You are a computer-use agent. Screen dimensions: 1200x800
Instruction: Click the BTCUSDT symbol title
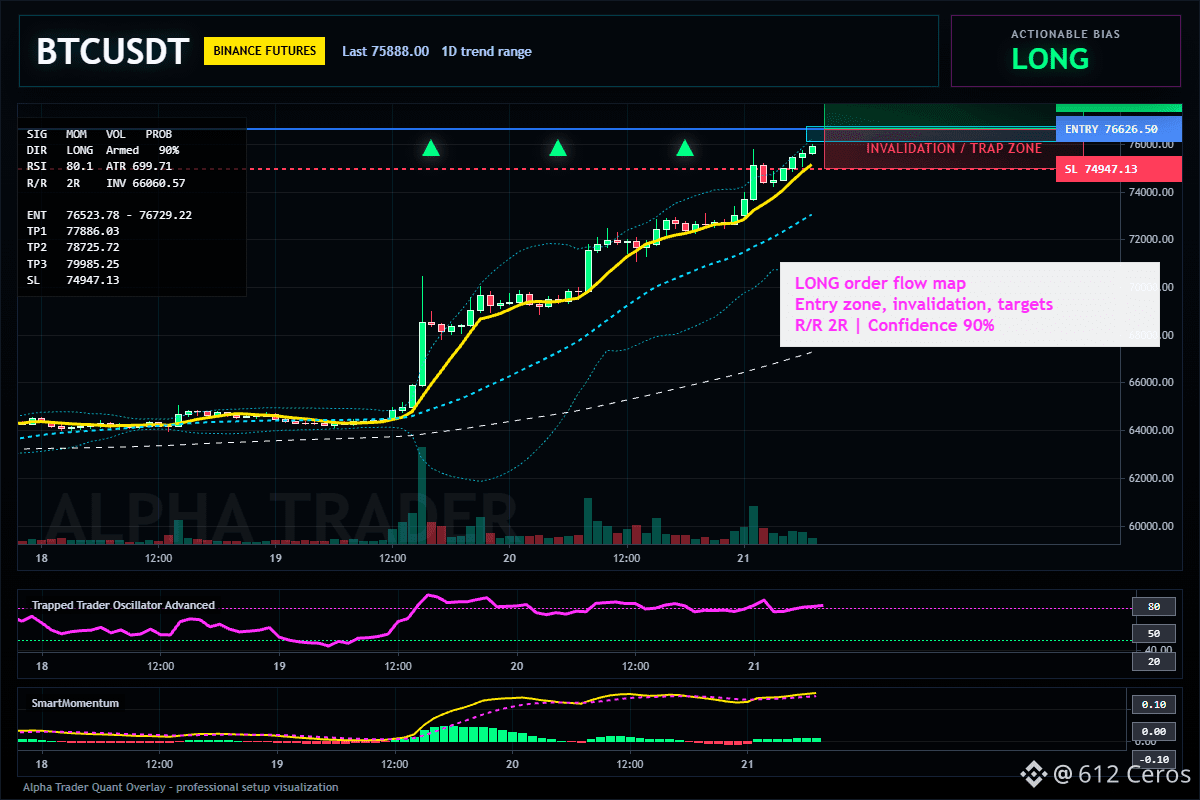point(112,51)
